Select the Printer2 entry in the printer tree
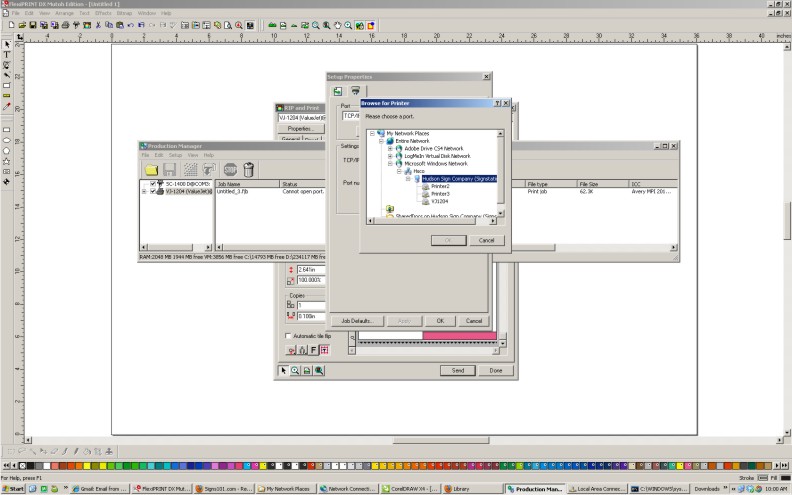The image size is (792, 495). pos(440,186)
